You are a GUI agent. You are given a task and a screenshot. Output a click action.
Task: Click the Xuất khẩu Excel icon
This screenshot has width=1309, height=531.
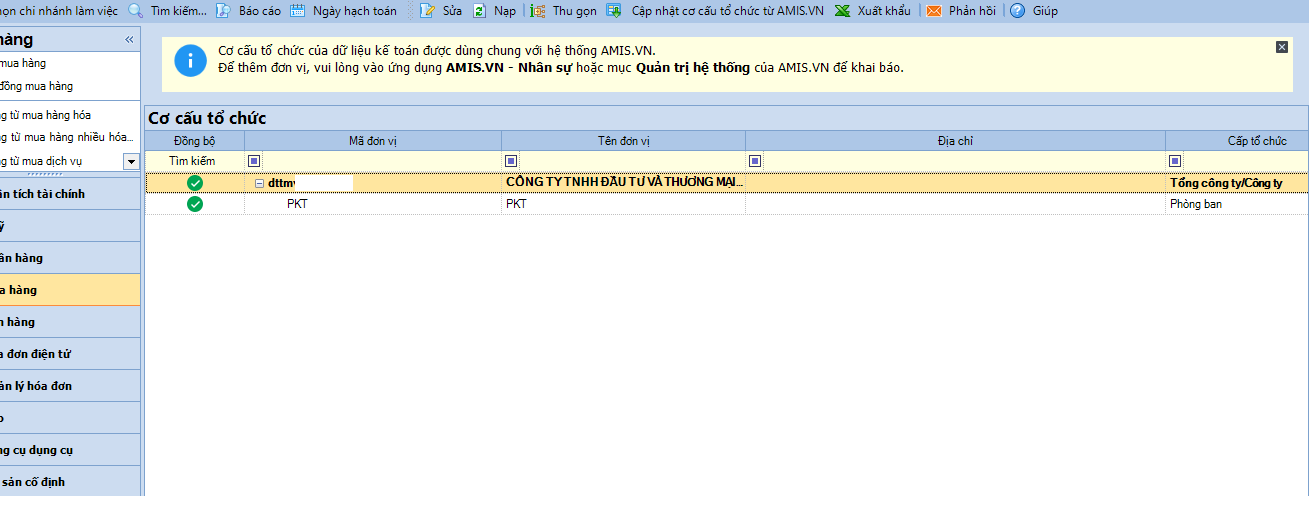(x=843, y=11)
